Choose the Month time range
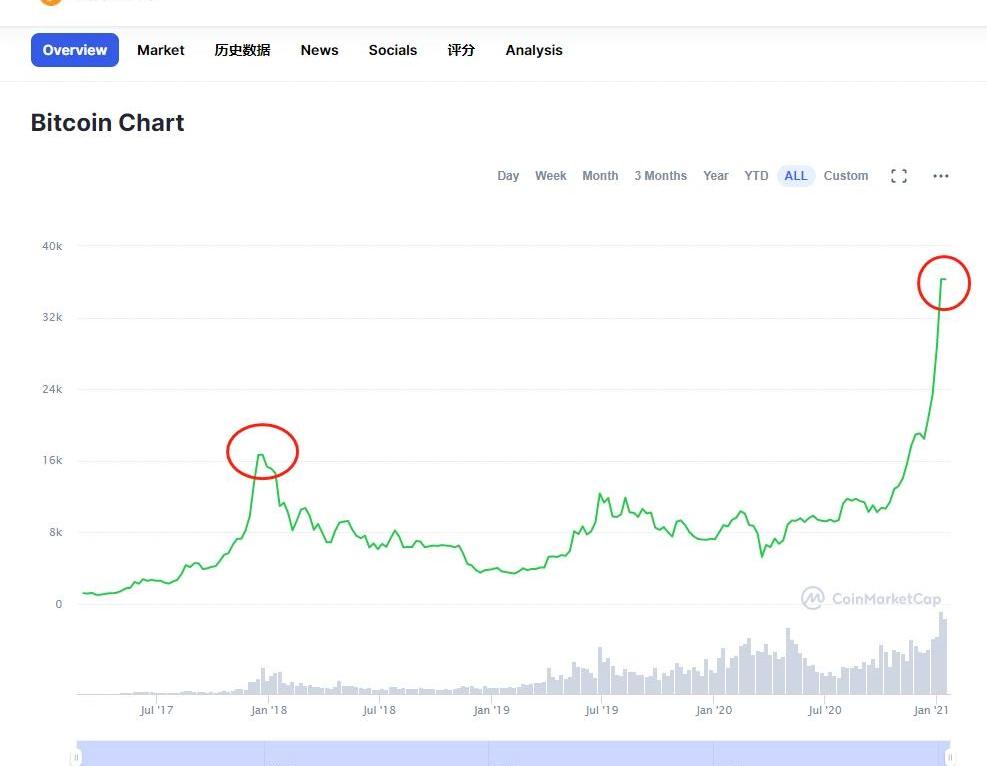The width and height of the screenshot is (987, 766). point(600,176)
